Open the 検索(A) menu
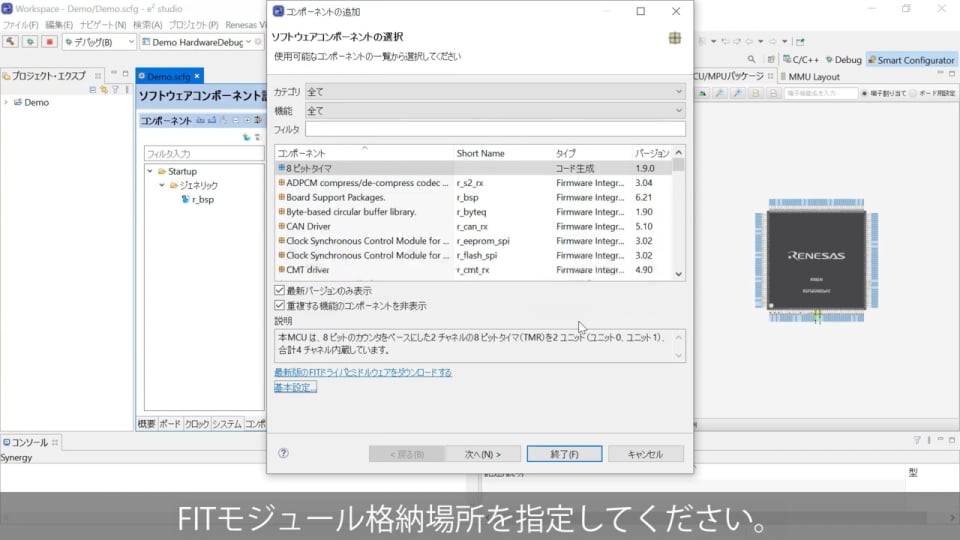The image size is (960, 540). (148, 25)
